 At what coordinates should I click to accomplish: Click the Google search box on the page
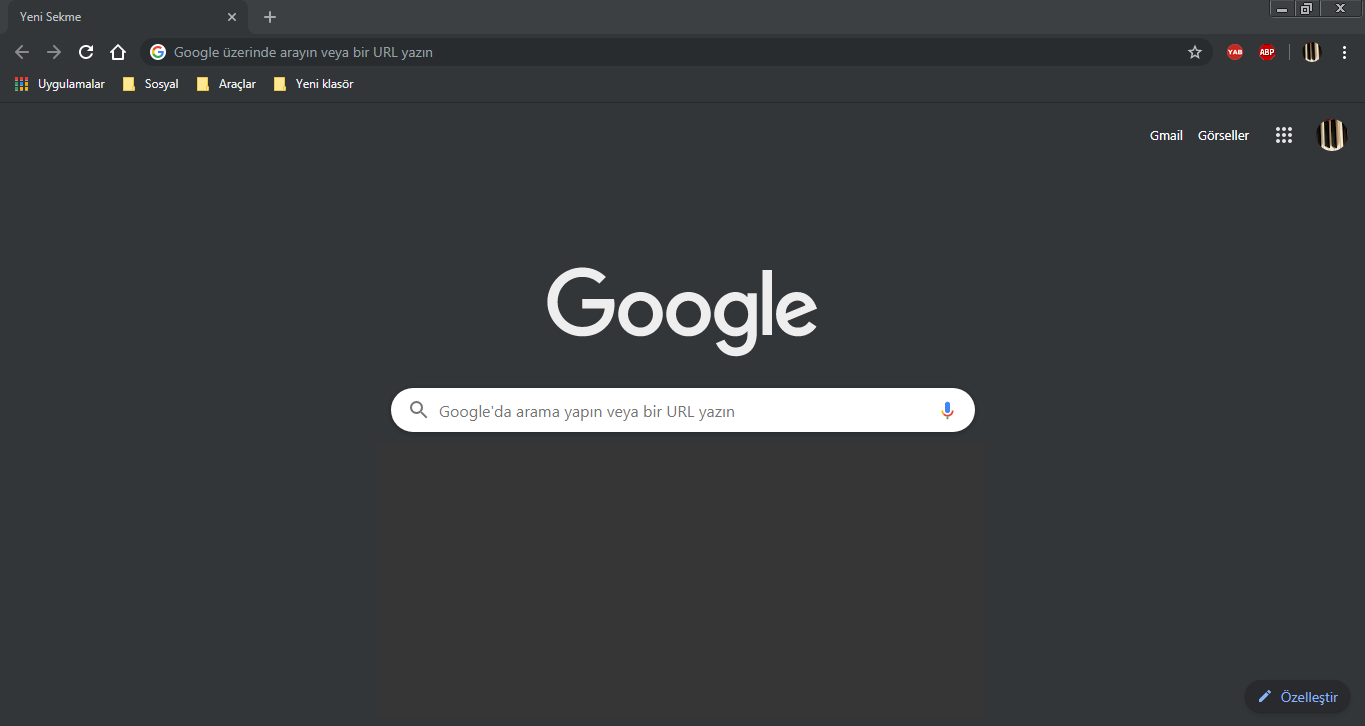(x=683, y=410)
